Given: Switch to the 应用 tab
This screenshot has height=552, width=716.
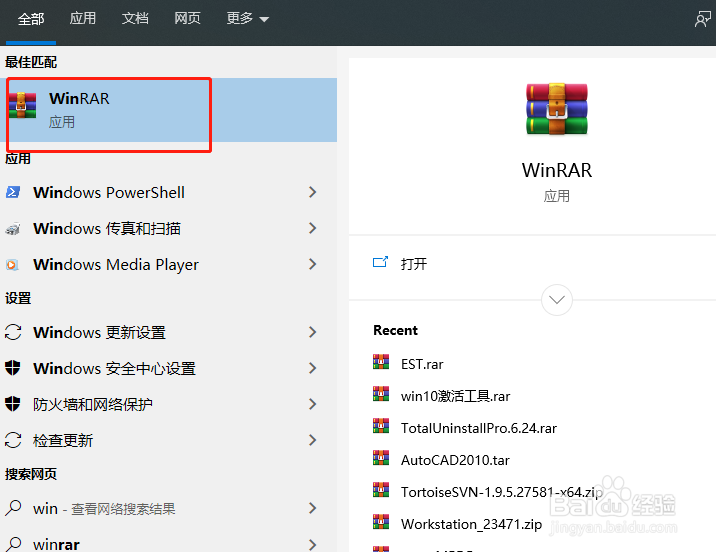Looking at the screenshot, I should click(x=83, y=18).
